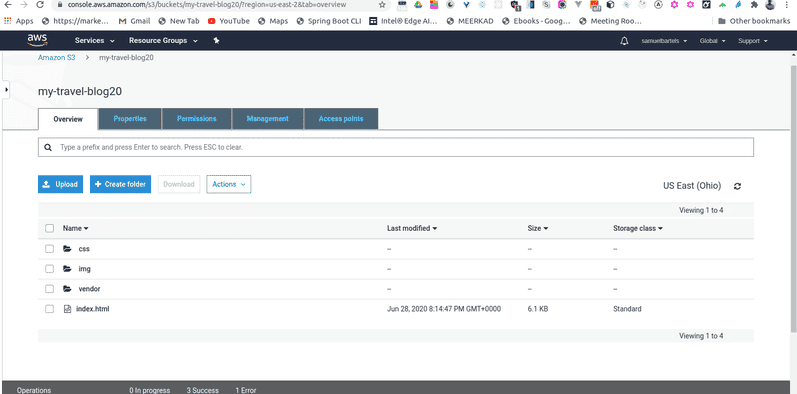Screen dimensions: 797x394
Task: Click the Create folder button
Action: click(120, 184)
